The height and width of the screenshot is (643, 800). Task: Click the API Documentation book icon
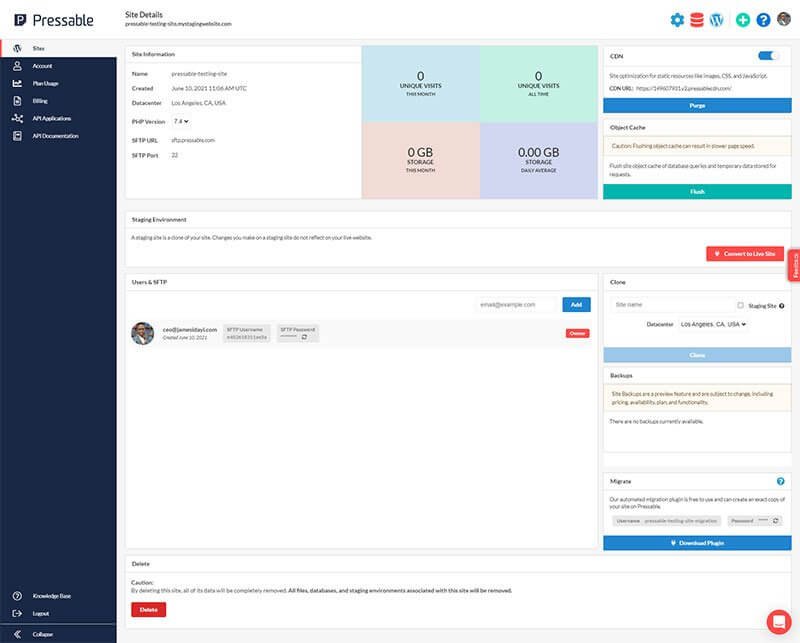tap(17, 136)
